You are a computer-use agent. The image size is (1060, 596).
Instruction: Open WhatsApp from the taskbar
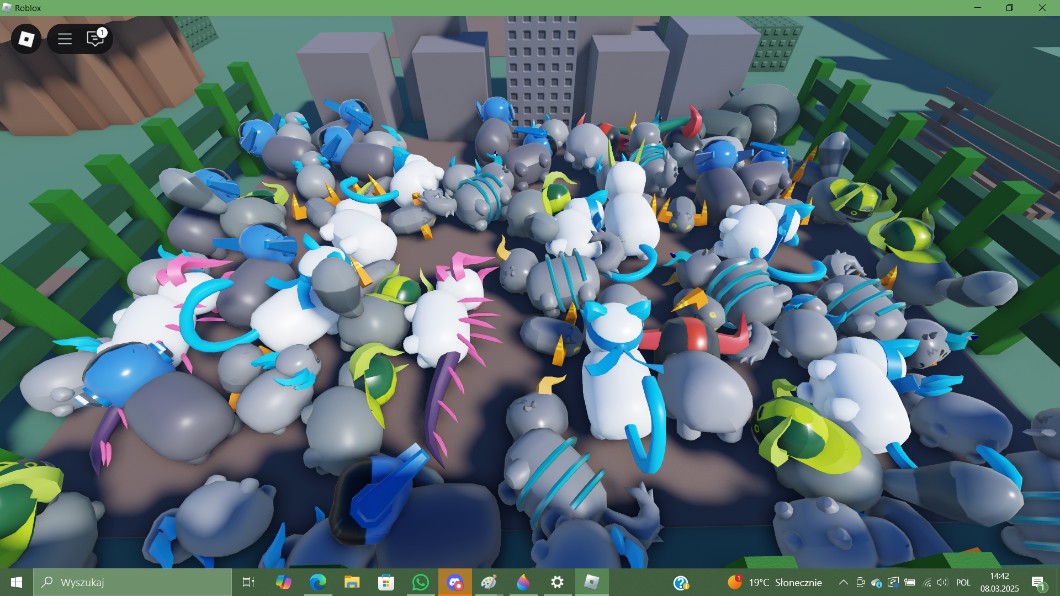pyautogui.click(x=420, y=582)
